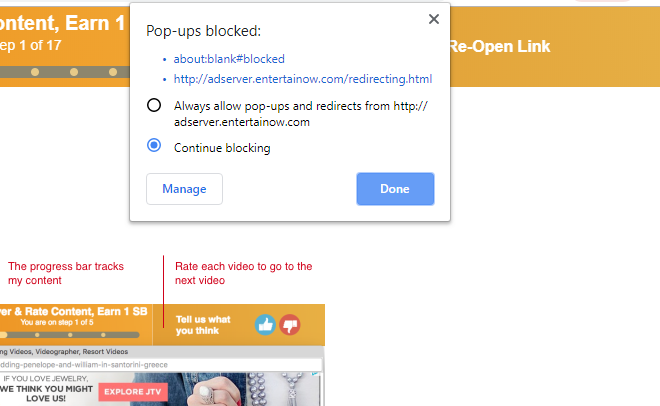The image size is (660, 406).
Task: Click the EXPLORE JTV button
Action: point(133,392)
